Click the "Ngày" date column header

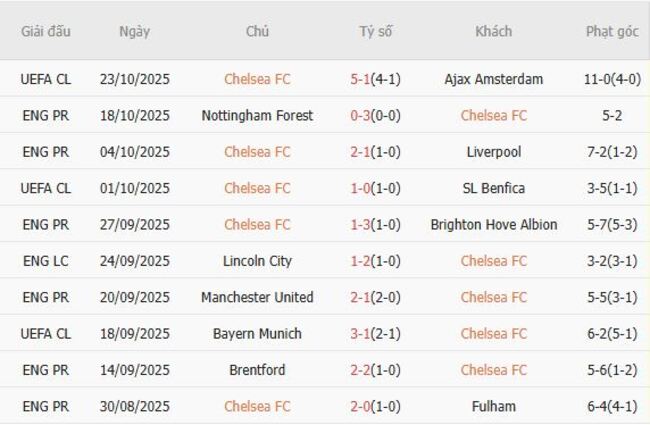134,31
